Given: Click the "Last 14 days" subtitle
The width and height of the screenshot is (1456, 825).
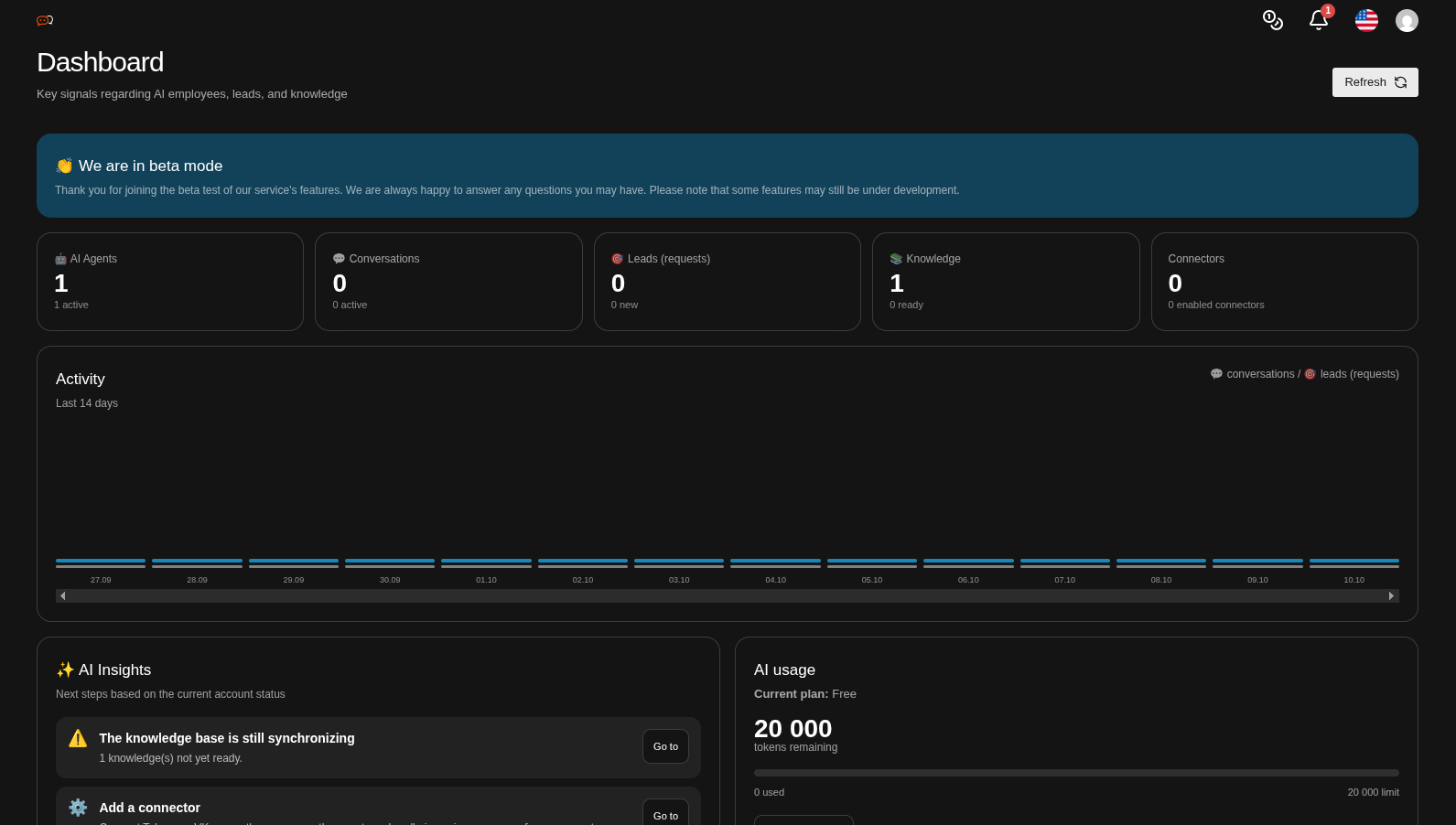Looking at the screenshot, I should [87, 403].
